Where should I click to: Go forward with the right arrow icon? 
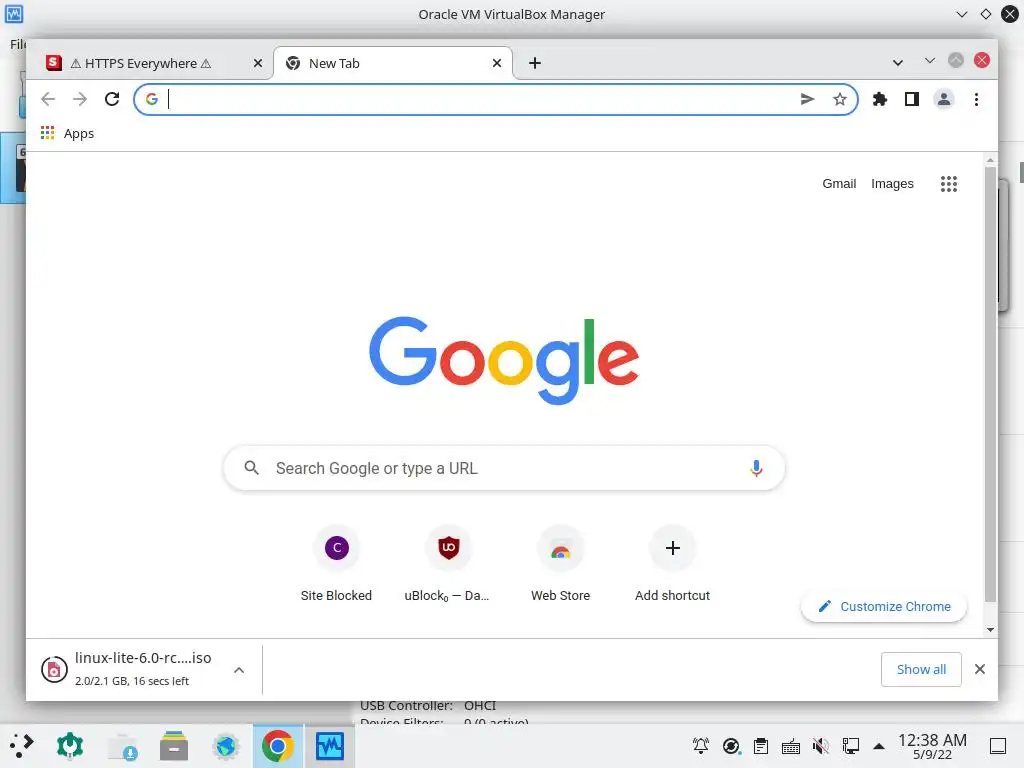80,99
